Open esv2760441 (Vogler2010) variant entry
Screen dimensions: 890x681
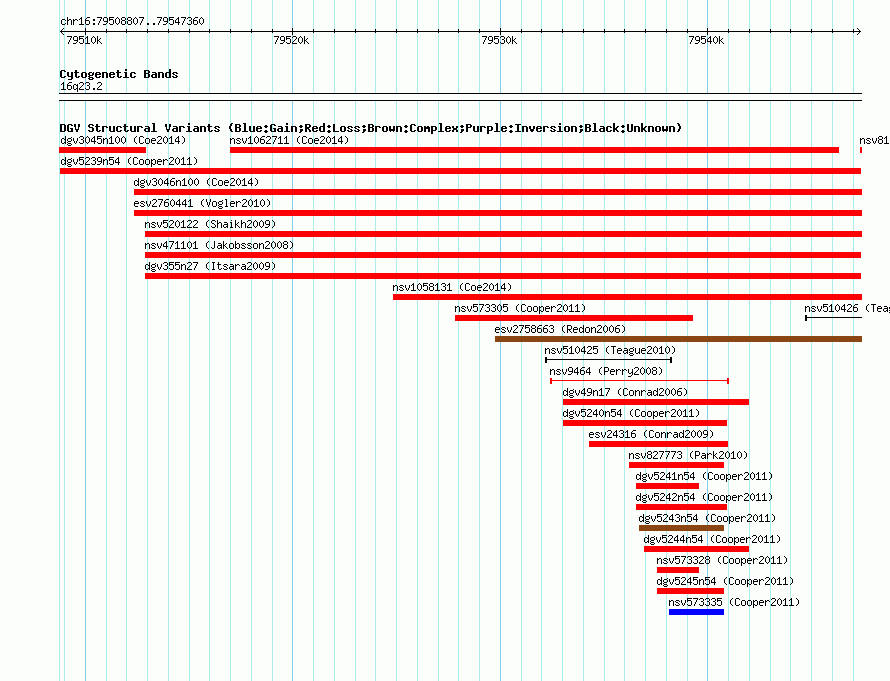click(x=202, y=203)
